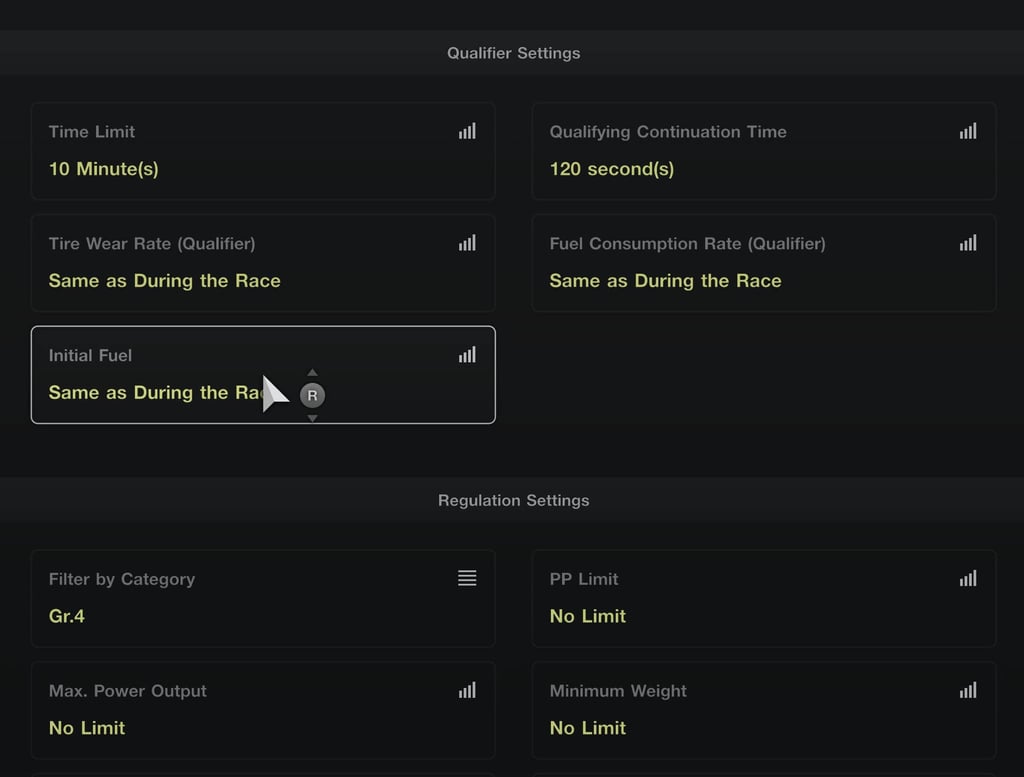This screenshot has width=1024, height=777.
Task: Select the Qualifier Settings section header
Action: pos(513,53)
